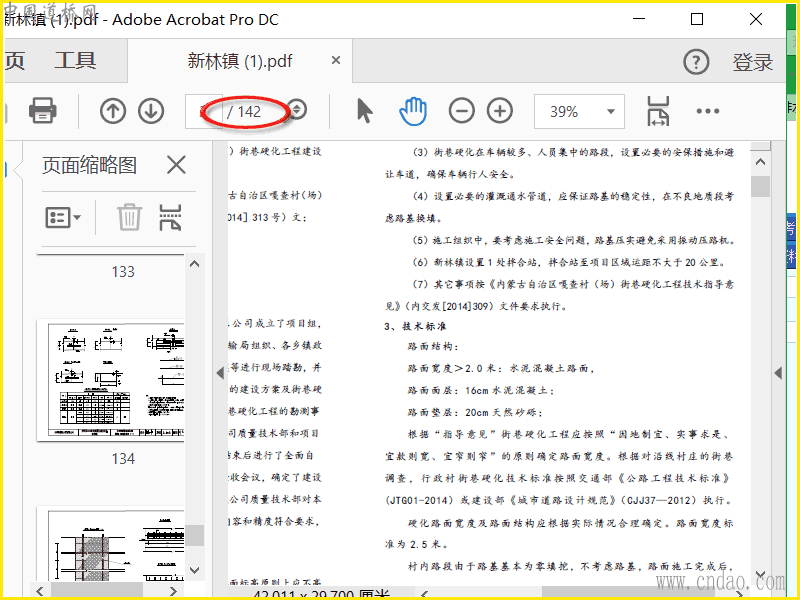Screen dimensions: 800x600
Task: Click the line 路面面层: 16cm 水泥混凝土
Action: (x=481, y=390)
